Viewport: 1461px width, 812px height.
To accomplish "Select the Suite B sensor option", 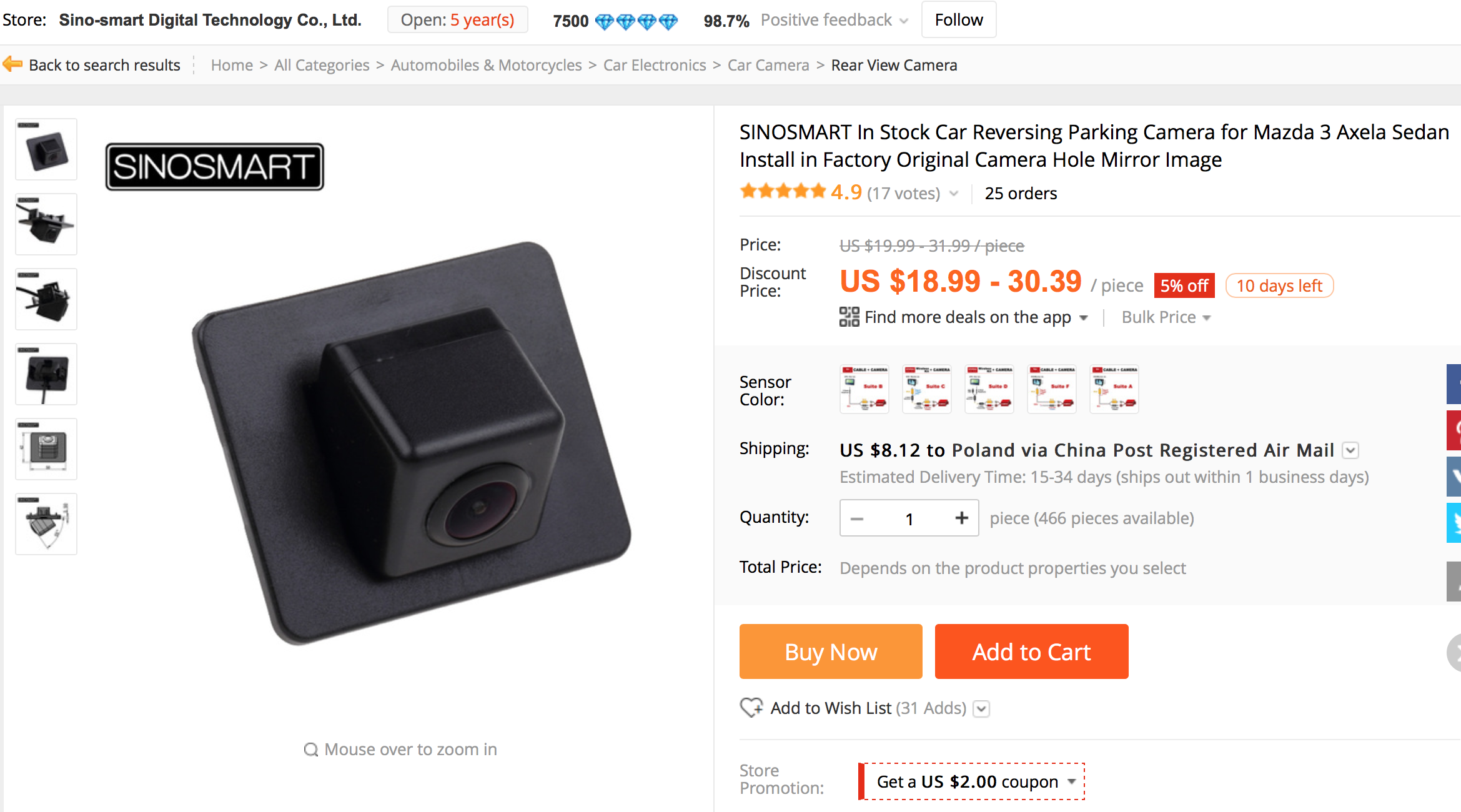I will coord(864,389).
